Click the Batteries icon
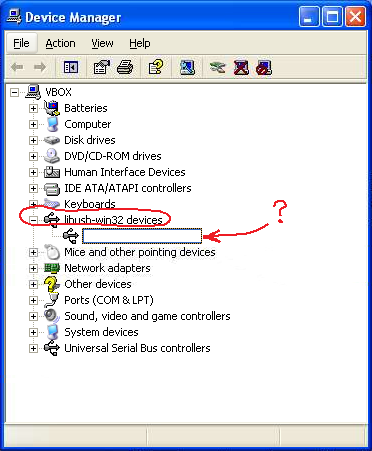The image size is (372, 451). click(52, 108)
